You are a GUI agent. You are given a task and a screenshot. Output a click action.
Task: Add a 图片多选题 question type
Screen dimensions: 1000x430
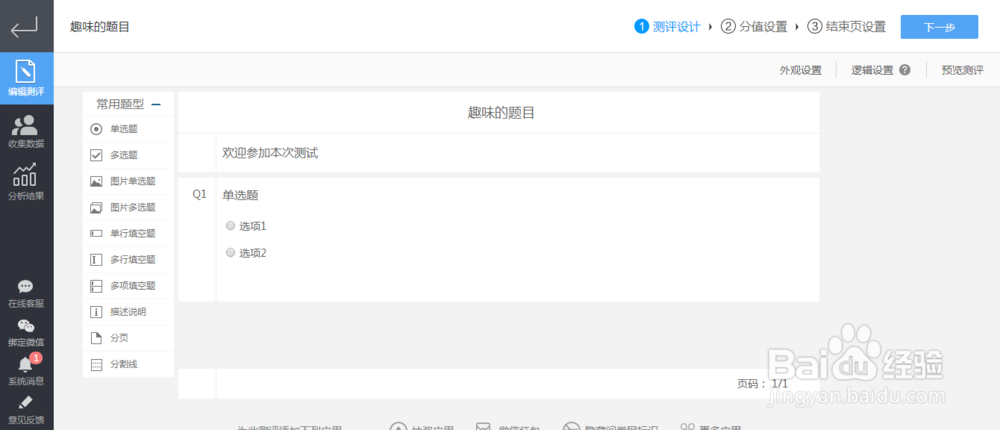pos(128,207)
